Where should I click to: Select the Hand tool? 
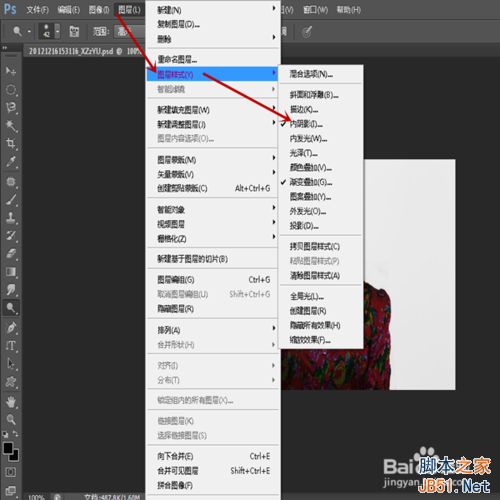(x=11, y=402)
